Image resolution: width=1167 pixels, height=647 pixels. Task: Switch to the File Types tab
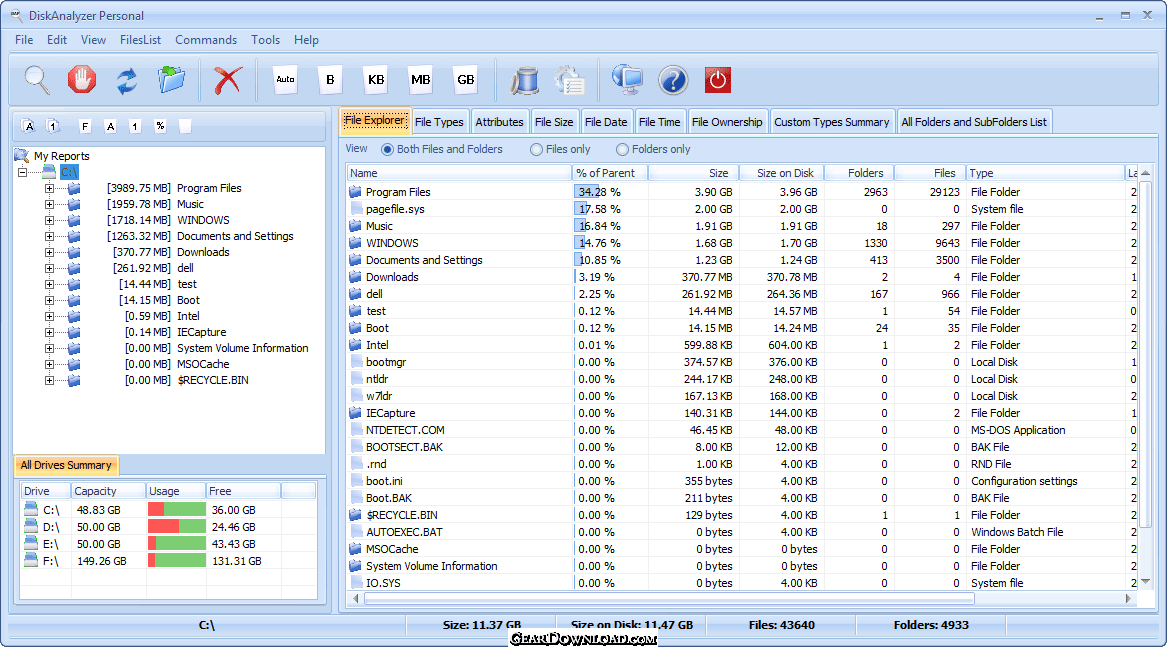click(439, 122)
